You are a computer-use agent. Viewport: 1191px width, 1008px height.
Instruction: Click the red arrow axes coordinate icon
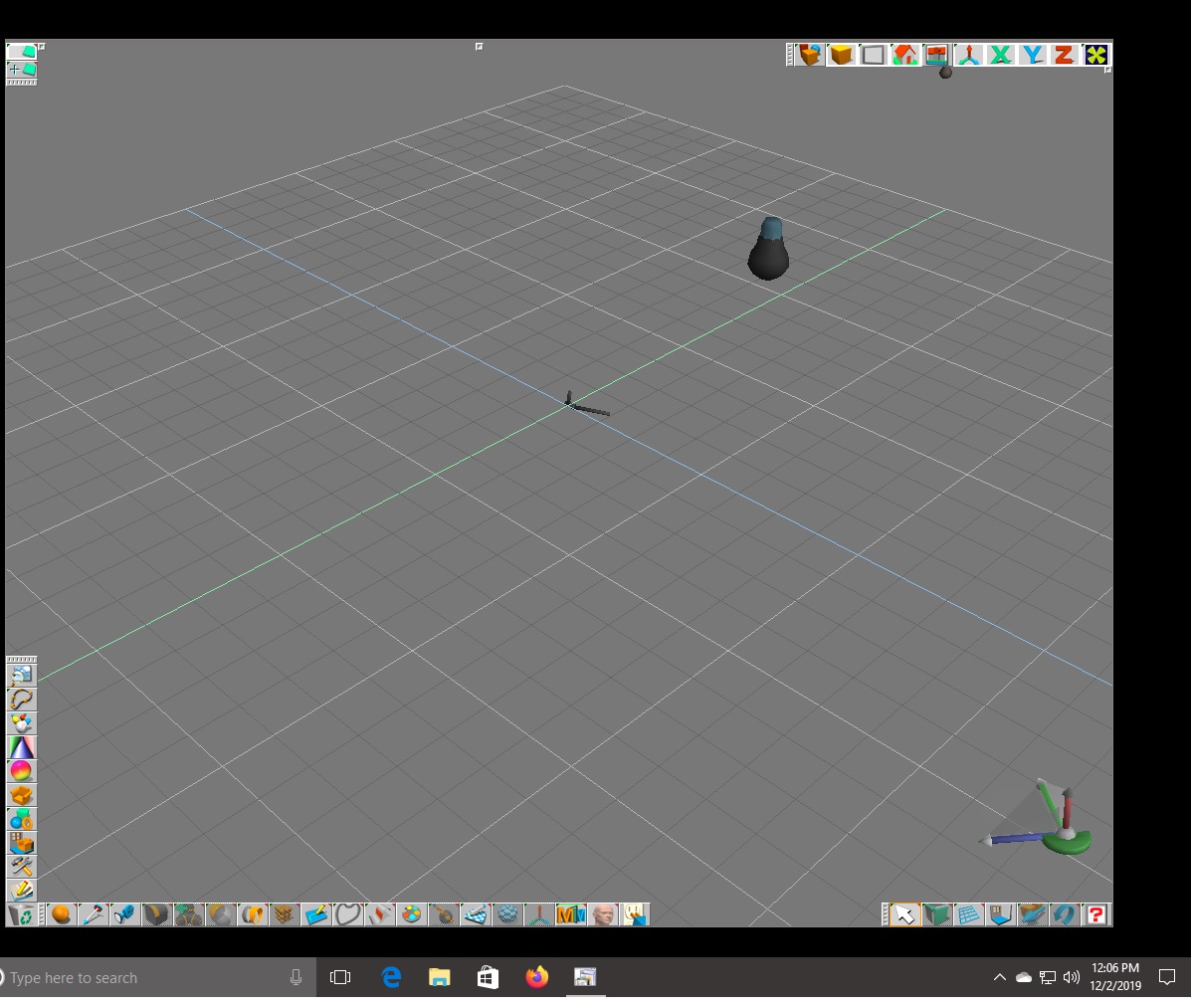pos(969,55)
